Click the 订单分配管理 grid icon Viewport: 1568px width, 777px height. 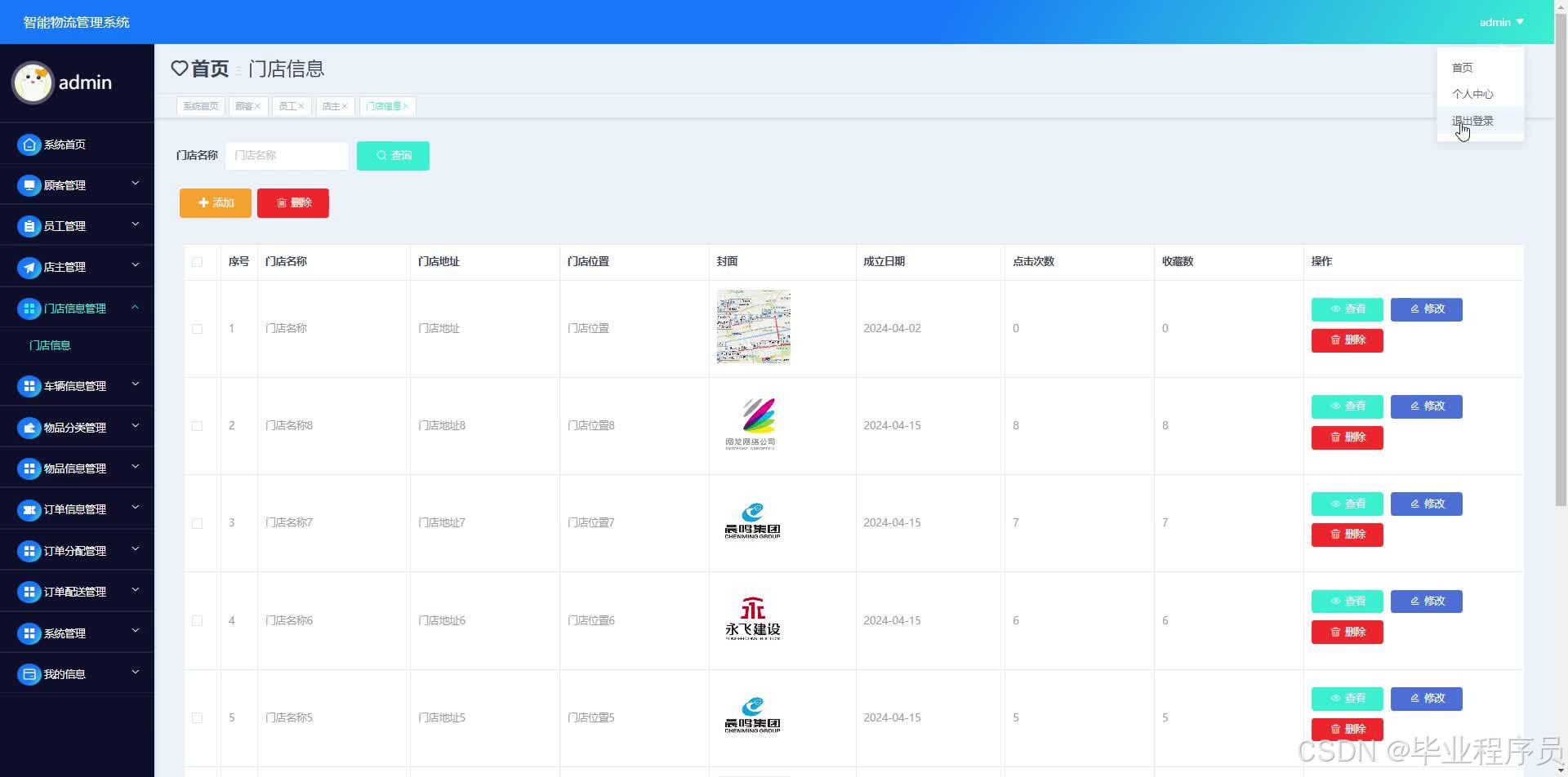[x=29, y=551]
